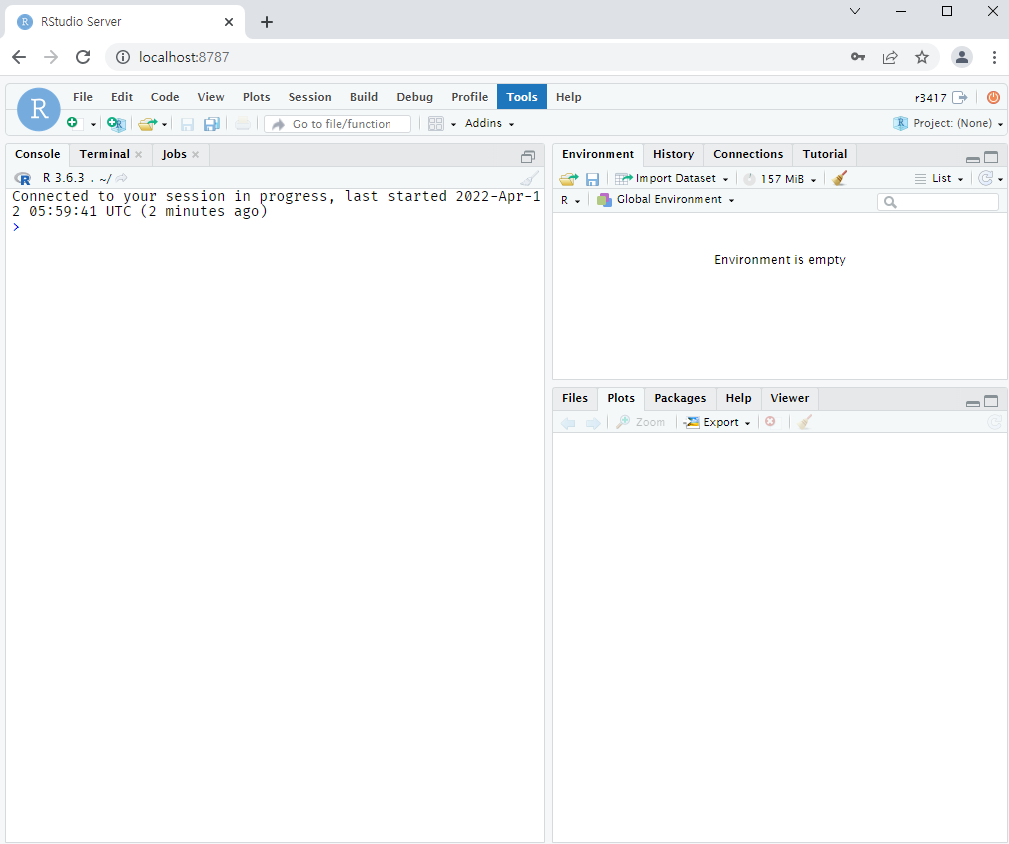Open the New File dropdown arrow
Image resolution: width=1009 pixels, height=844 pixels.
[x=93, y=124]
